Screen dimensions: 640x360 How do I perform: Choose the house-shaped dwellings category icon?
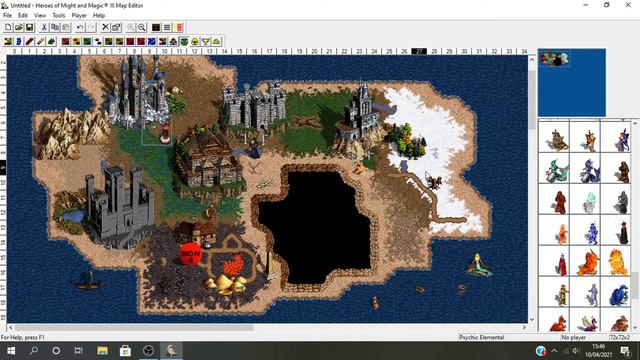tap(173, 41)
